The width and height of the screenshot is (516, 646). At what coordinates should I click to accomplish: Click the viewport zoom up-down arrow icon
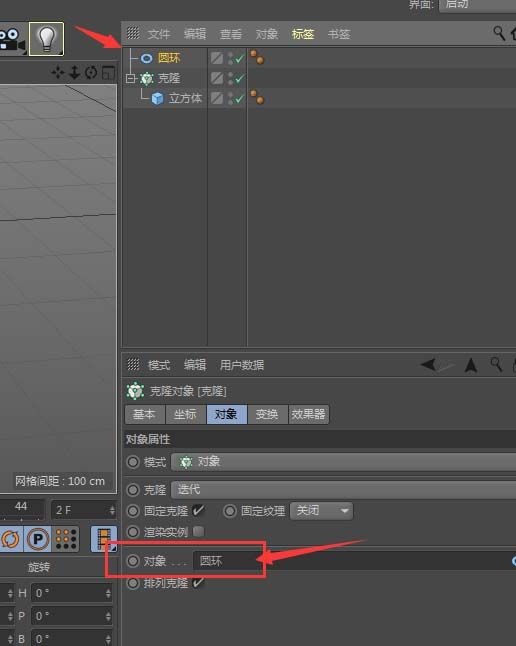pos(75,73)
